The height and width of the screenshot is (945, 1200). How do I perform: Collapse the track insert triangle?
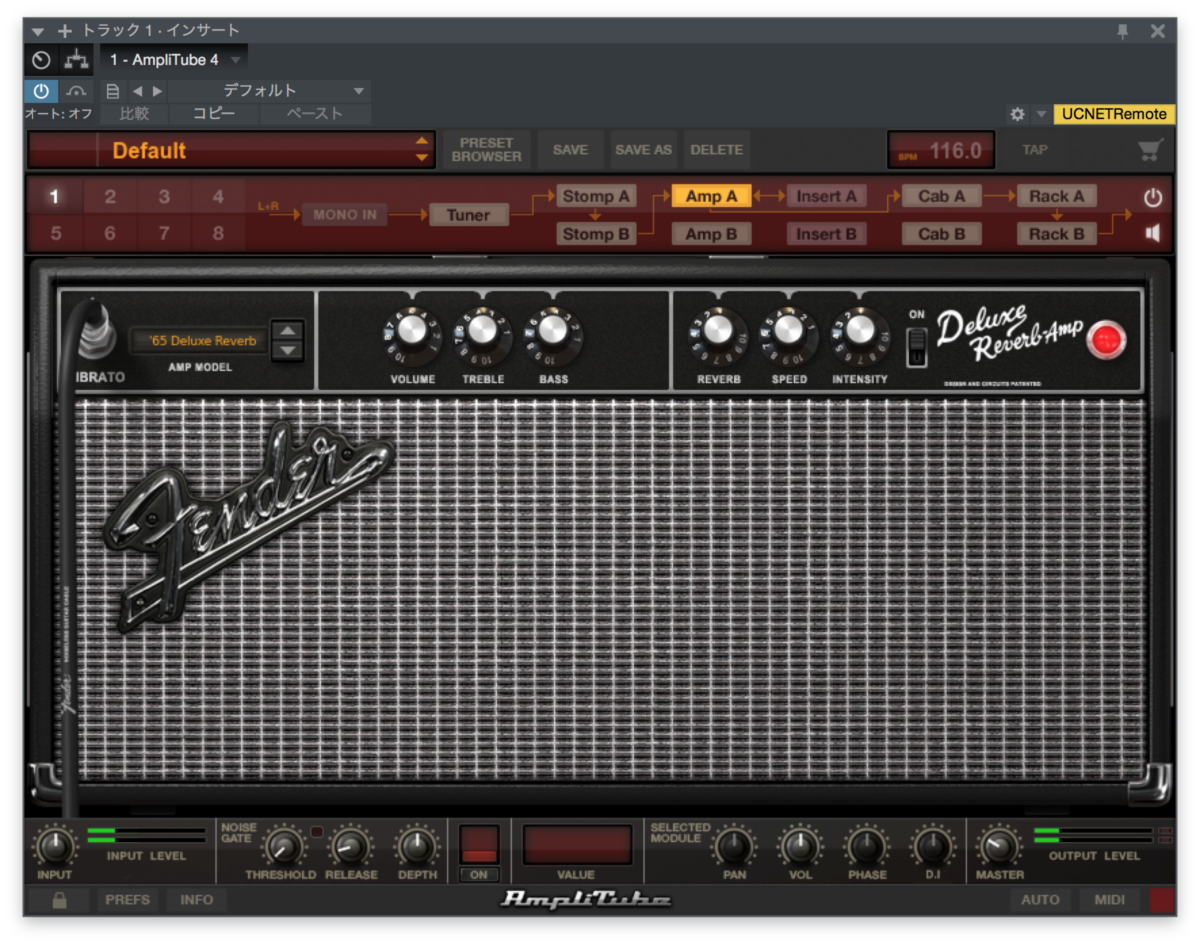(x=38, y=31)
